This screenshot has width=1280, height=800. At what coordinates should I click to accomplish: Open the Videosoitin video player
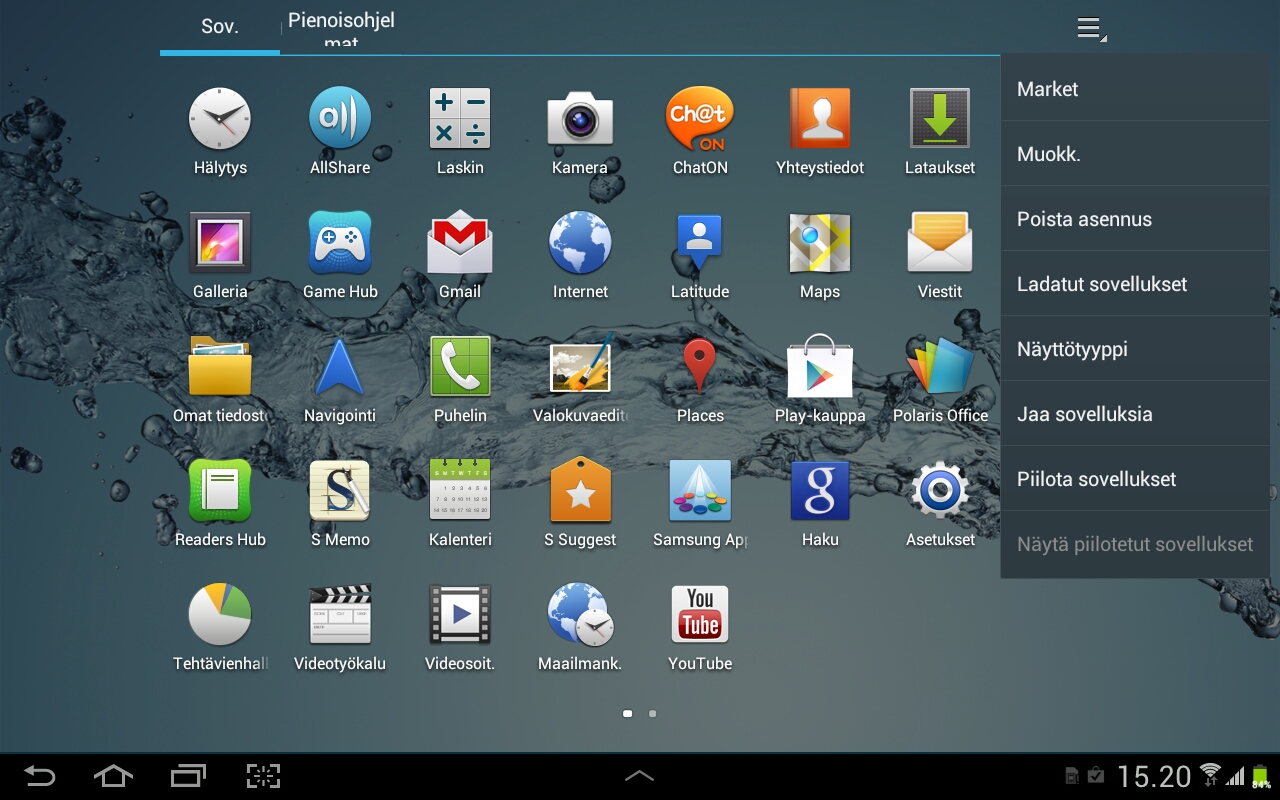click(460, 628)
